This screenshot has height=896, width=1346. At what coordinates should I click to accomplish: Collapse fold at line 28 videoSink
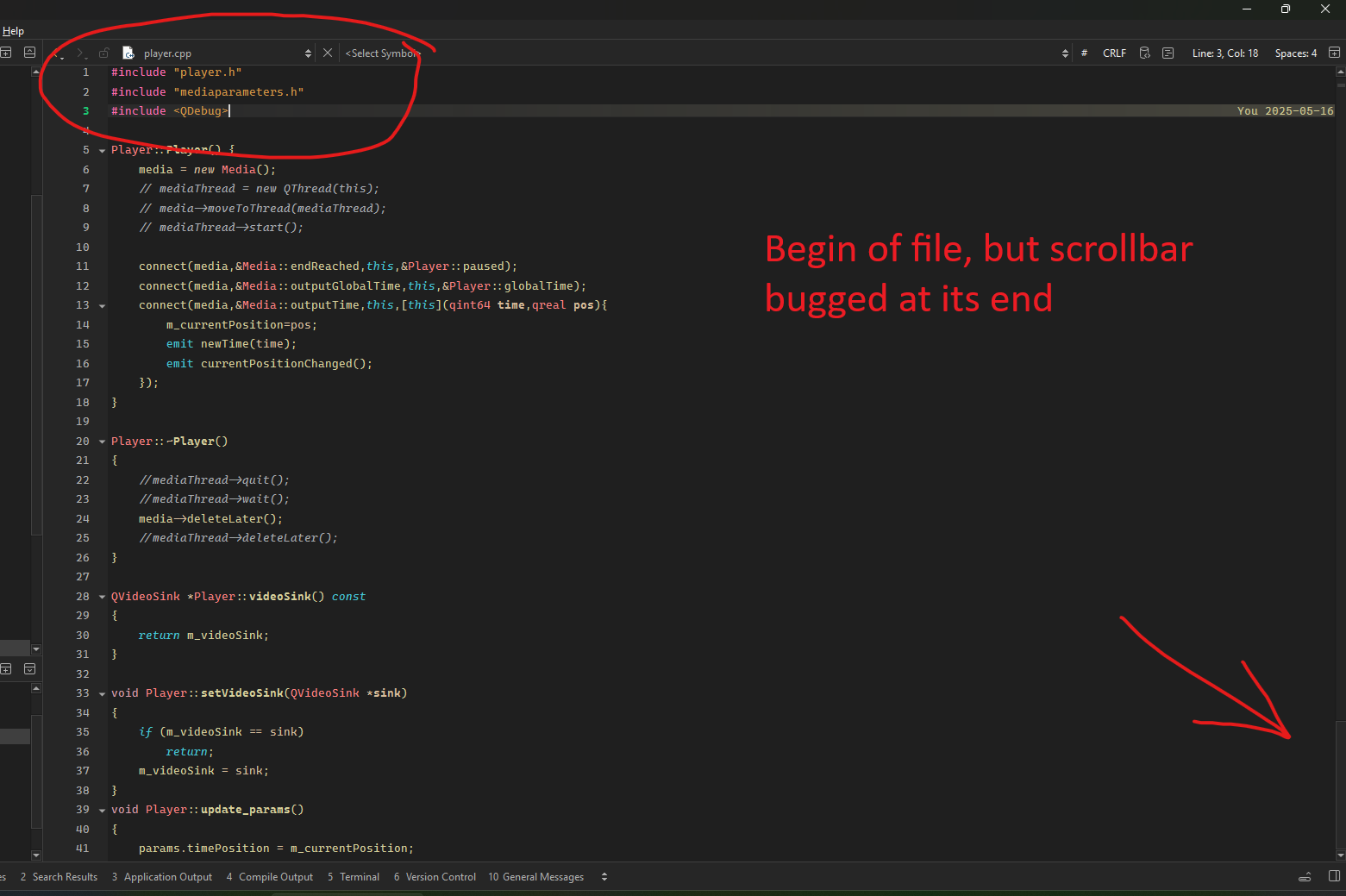pyautogui.click(x=102, y=597)
